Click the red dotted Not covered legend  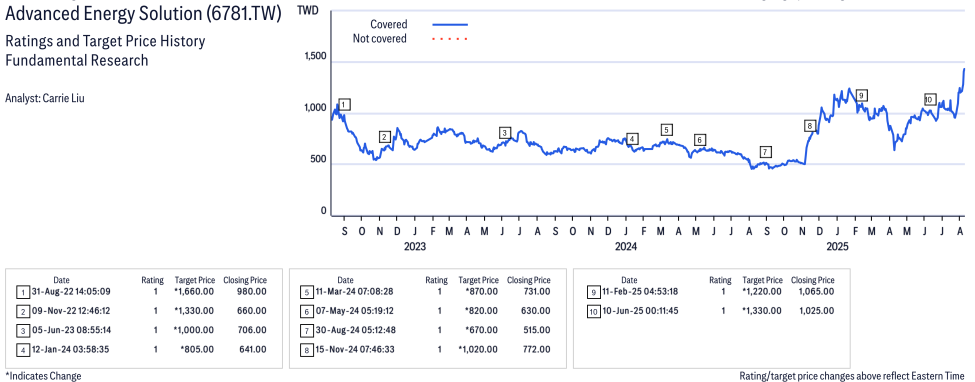(450, 39)
